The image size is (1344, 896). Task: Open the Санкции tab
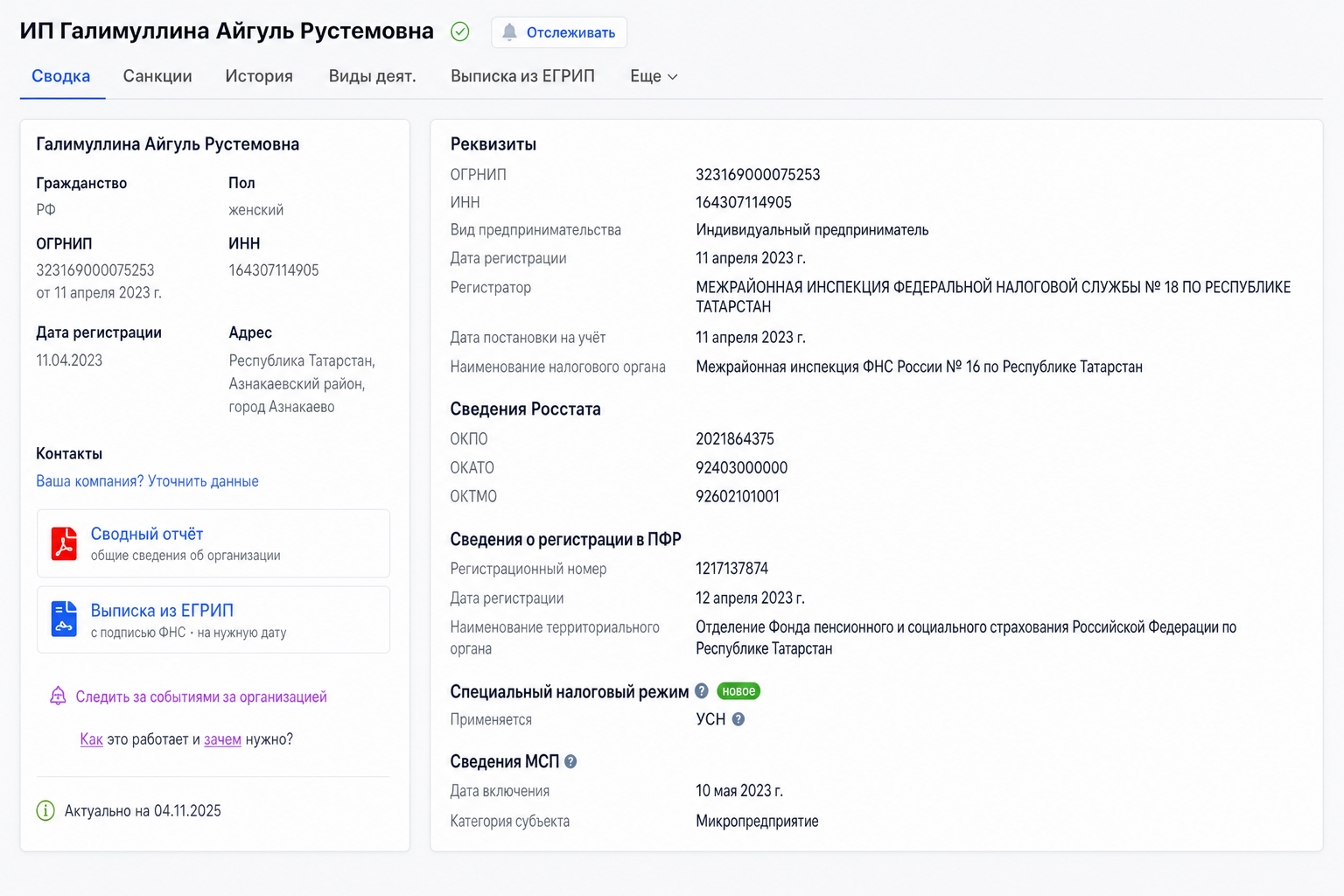[x=157, y=76]
